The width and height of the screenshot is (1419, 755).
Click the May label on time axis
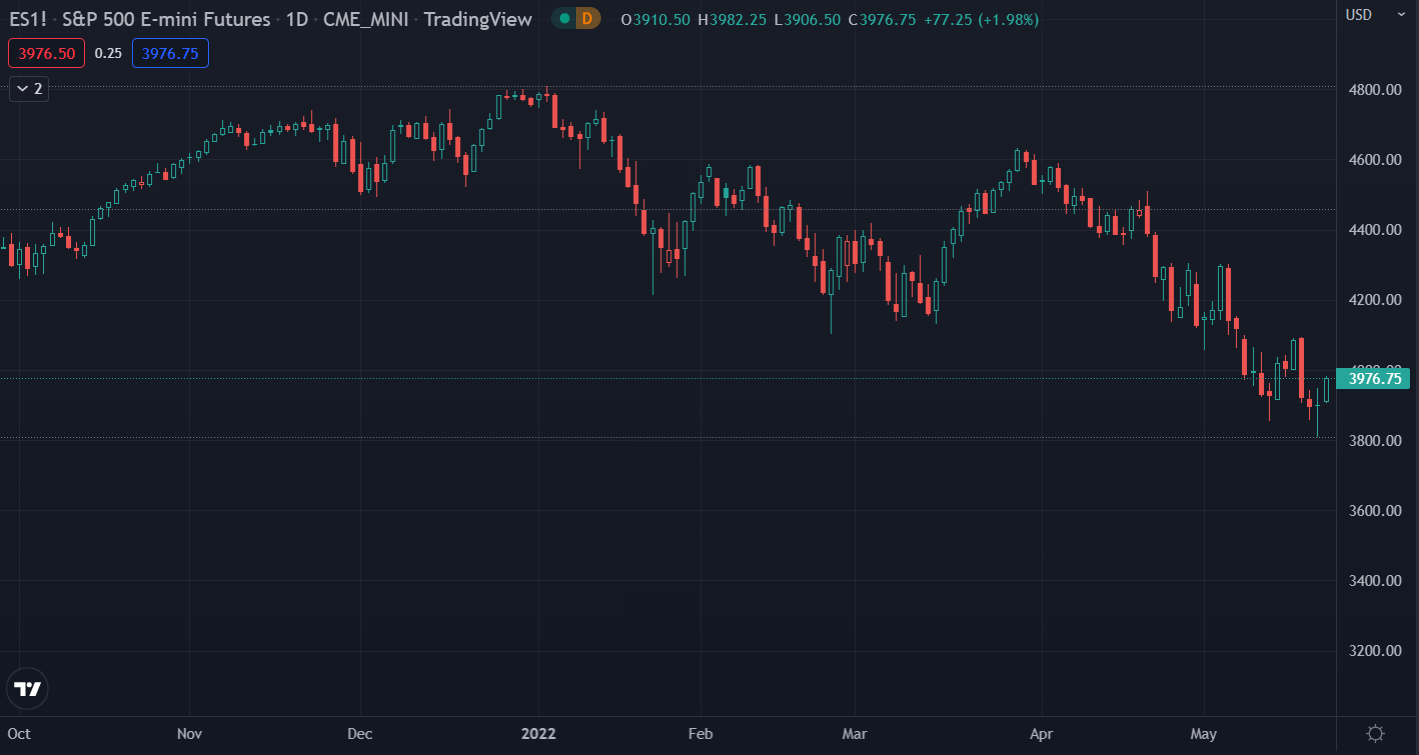[x=1204, y=734]
